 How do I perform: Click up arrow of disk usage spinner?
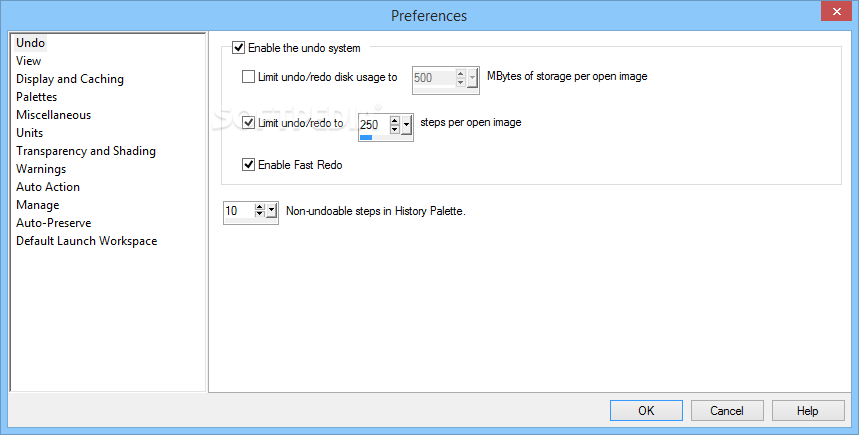pos(461,74)
